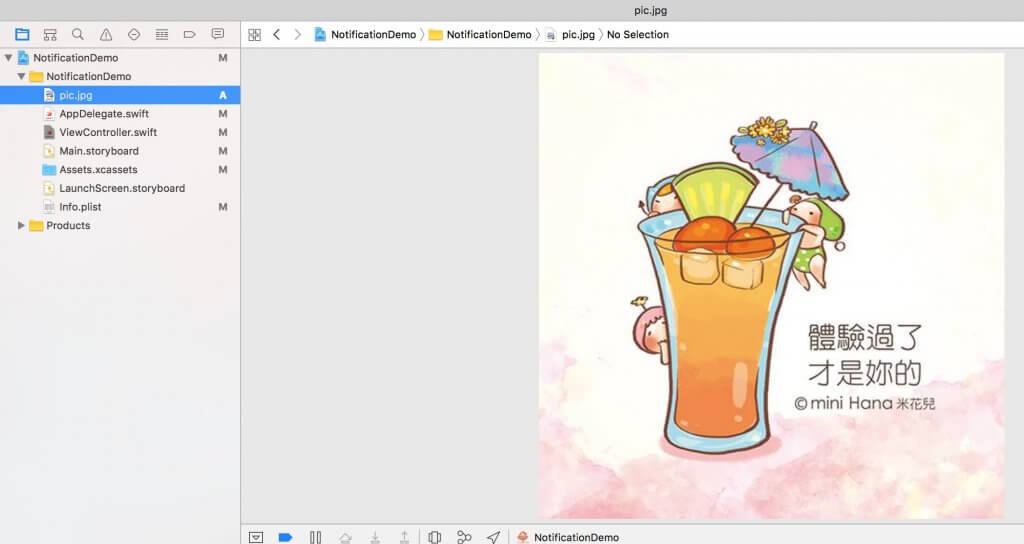Image resolution: width=1024 pixels, height=544 pixels.
Task: Click NotificationDemo folder in jump bar
Action: (x=480, y=35)
